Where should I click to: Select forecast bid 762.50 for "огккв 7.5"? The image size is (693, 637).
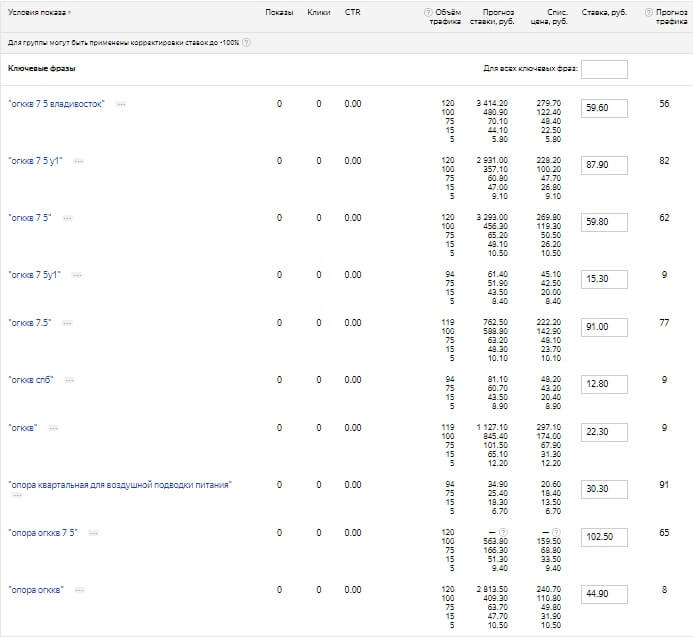[495, 323]
